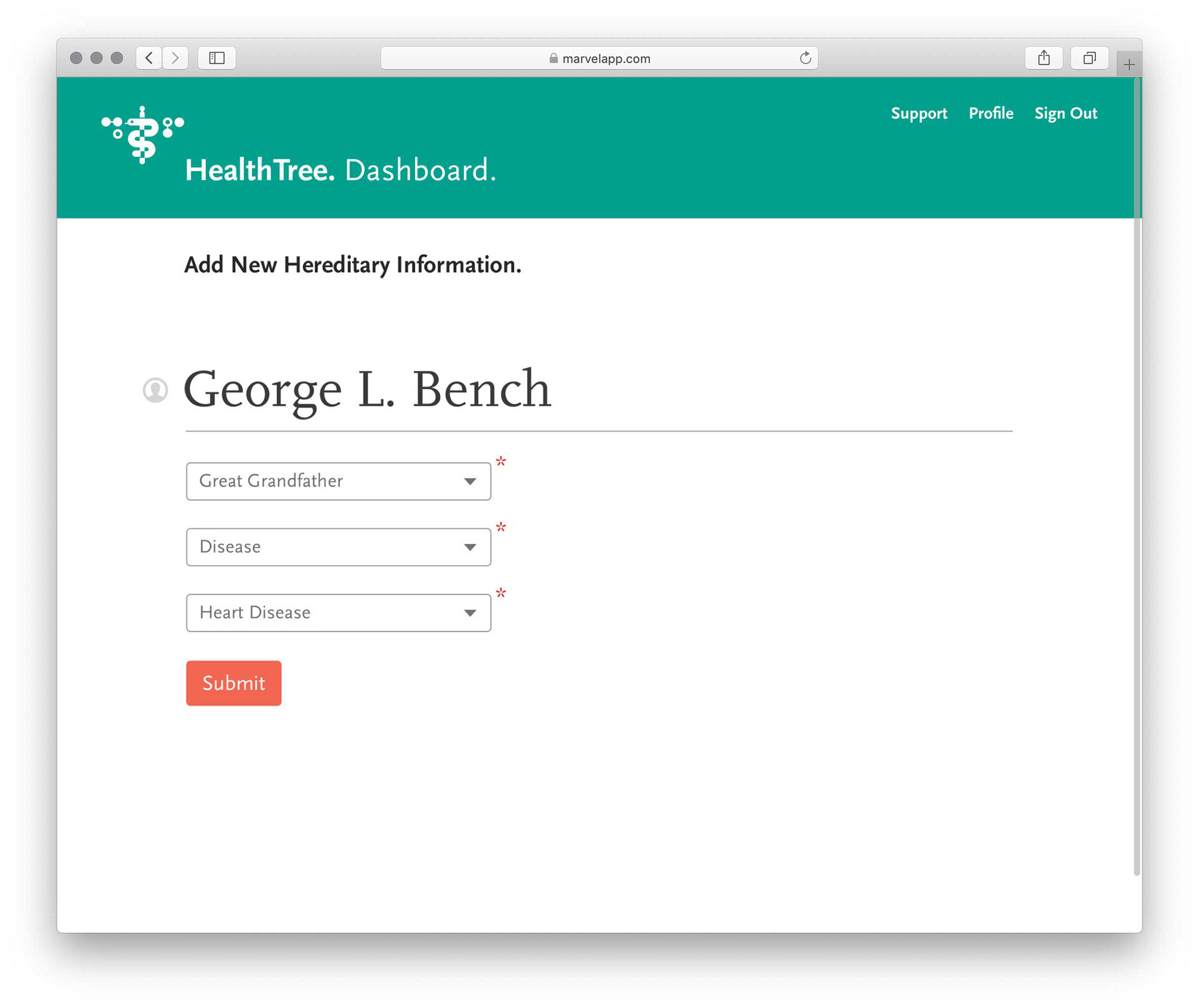Viewport: 1199px width, 1008px height.
Task: Open the browser share icon
Action: [x=1044, y=58]
